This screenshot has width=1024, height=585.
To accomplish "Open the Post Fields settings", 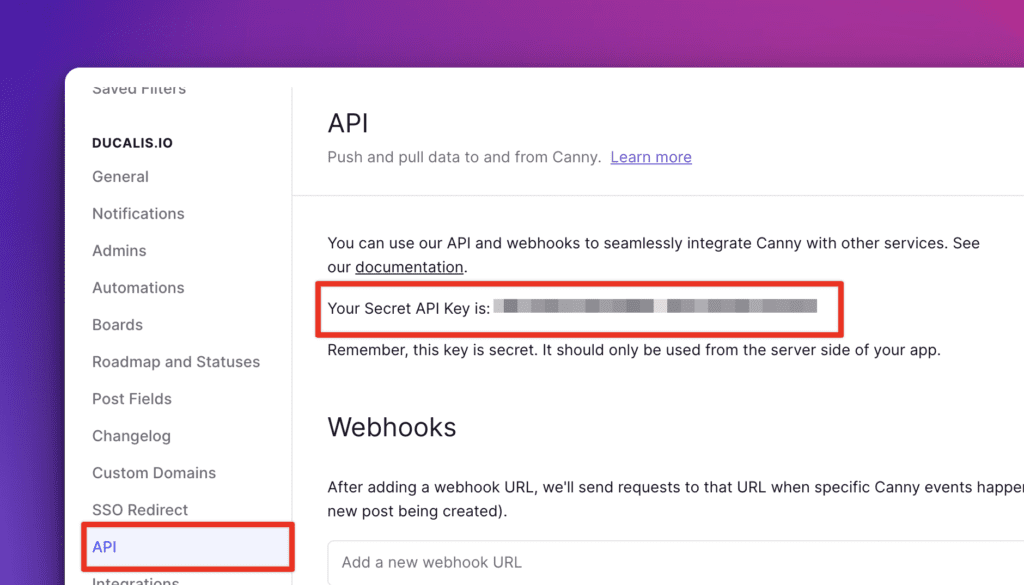I will pyautogui.click(x=131, y=398).
